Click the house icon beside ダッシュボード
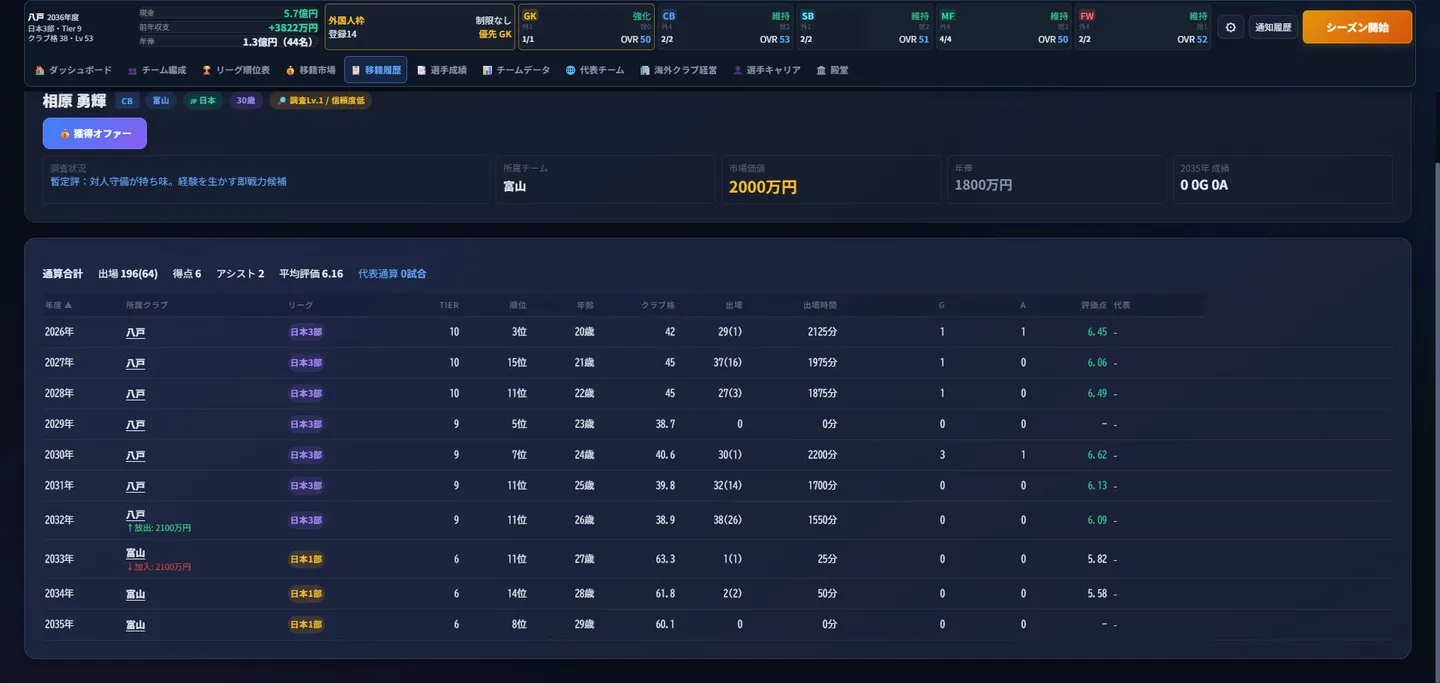This screenshot has height=683, width=1440. 40,70
